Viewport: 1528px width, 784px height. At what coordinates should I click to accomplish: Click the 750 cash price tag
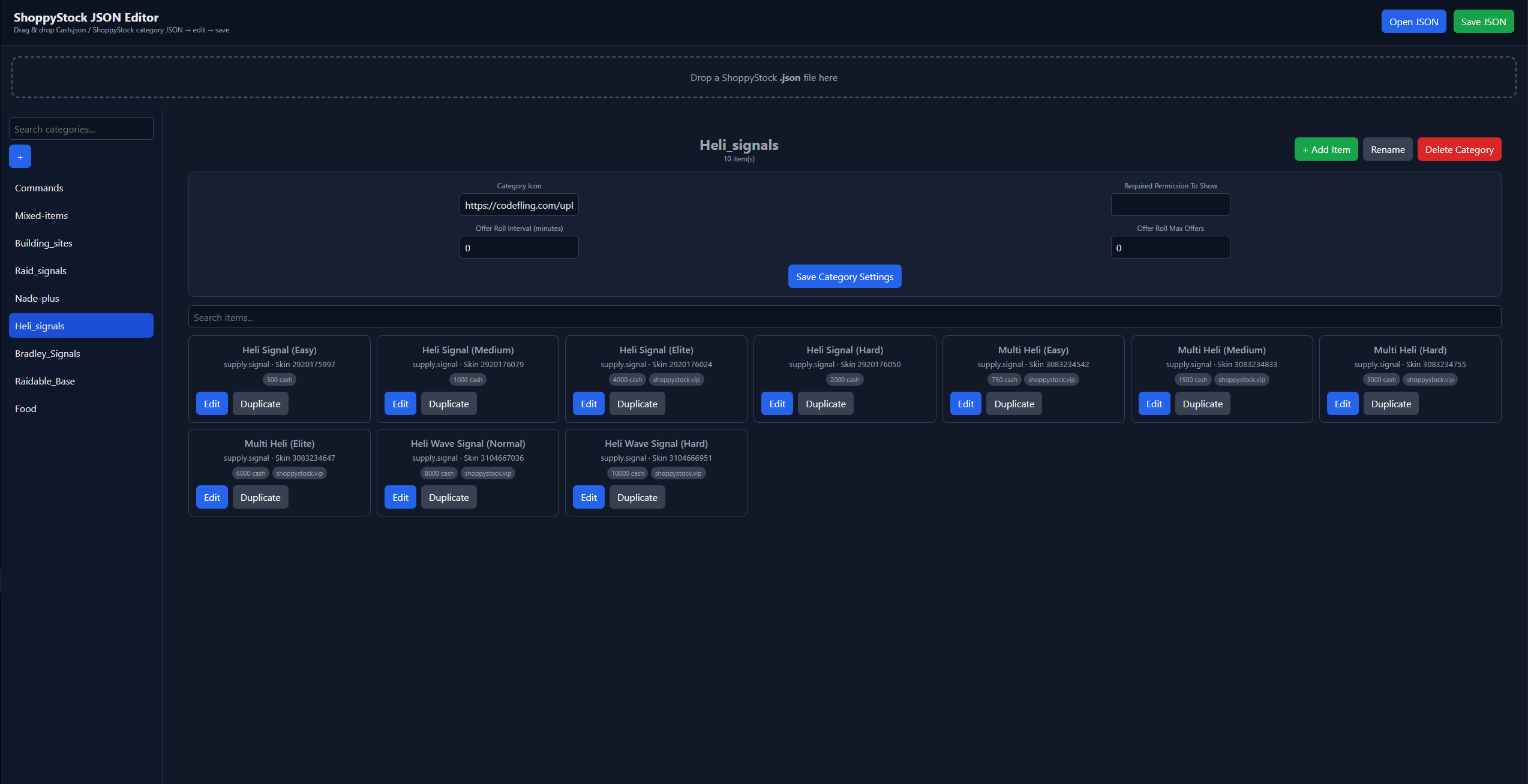(x=1004, y=380)
